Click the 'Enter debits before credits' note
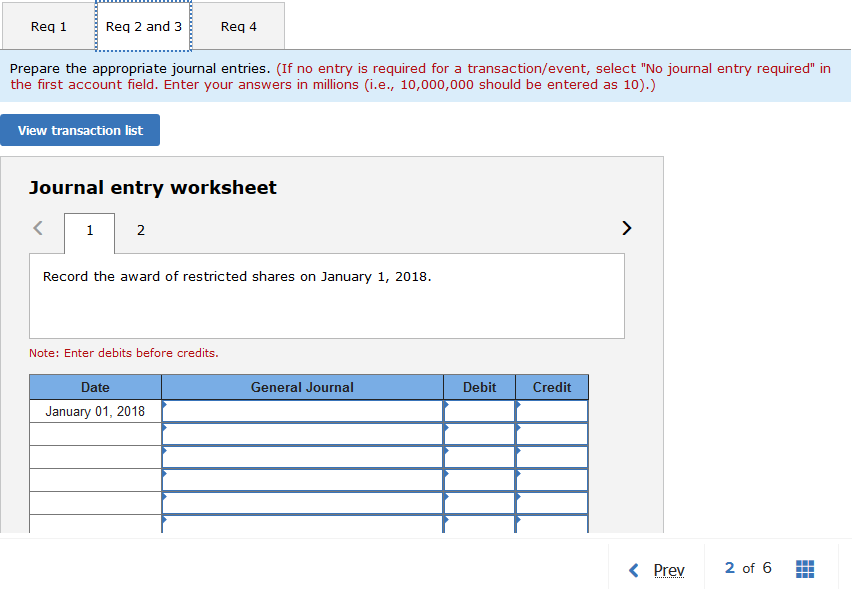The width and height of the screenshot is (852, 594). click(124, 353)
